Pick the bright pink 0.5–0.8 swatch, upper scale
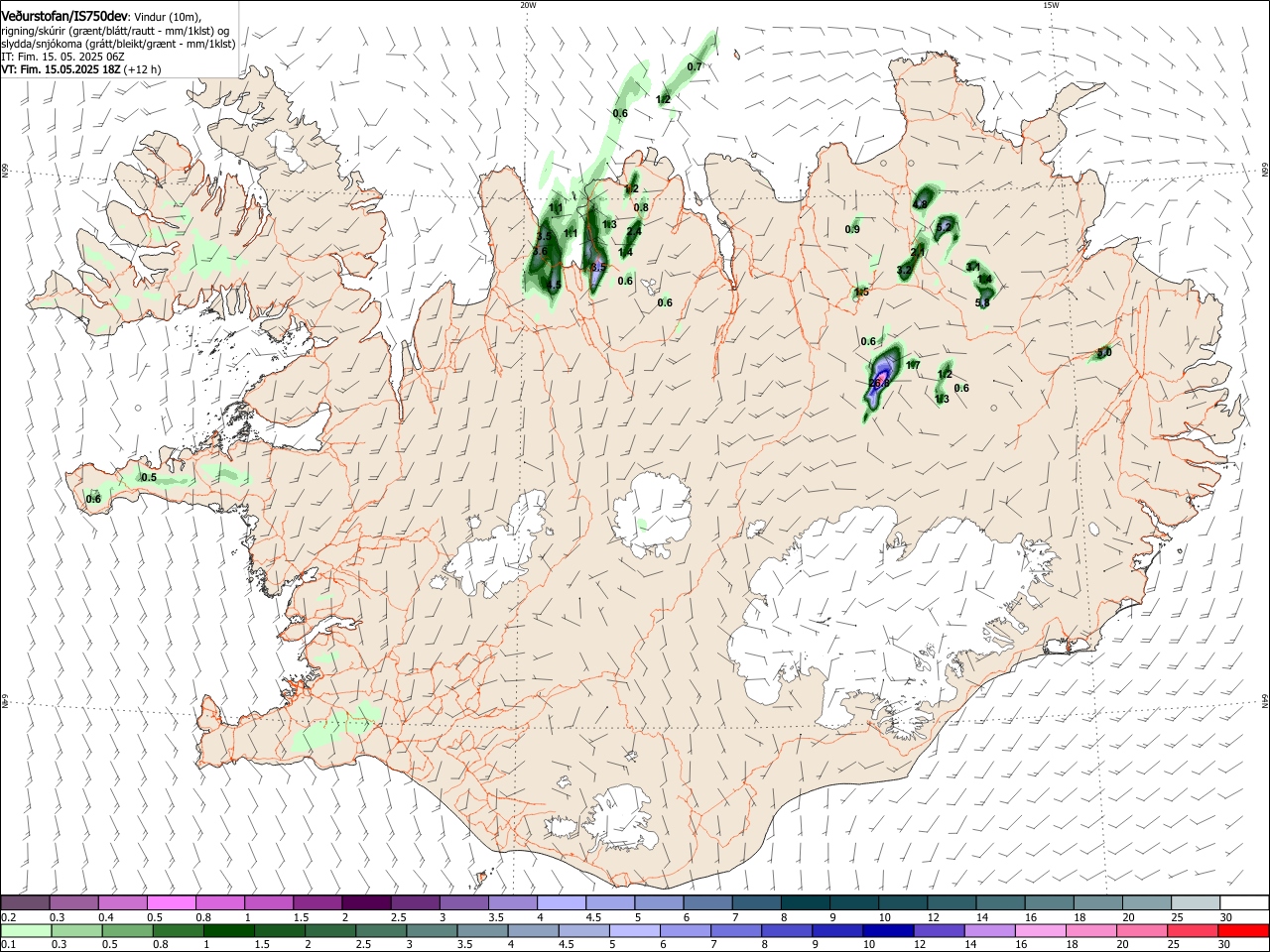 [172, 903]
